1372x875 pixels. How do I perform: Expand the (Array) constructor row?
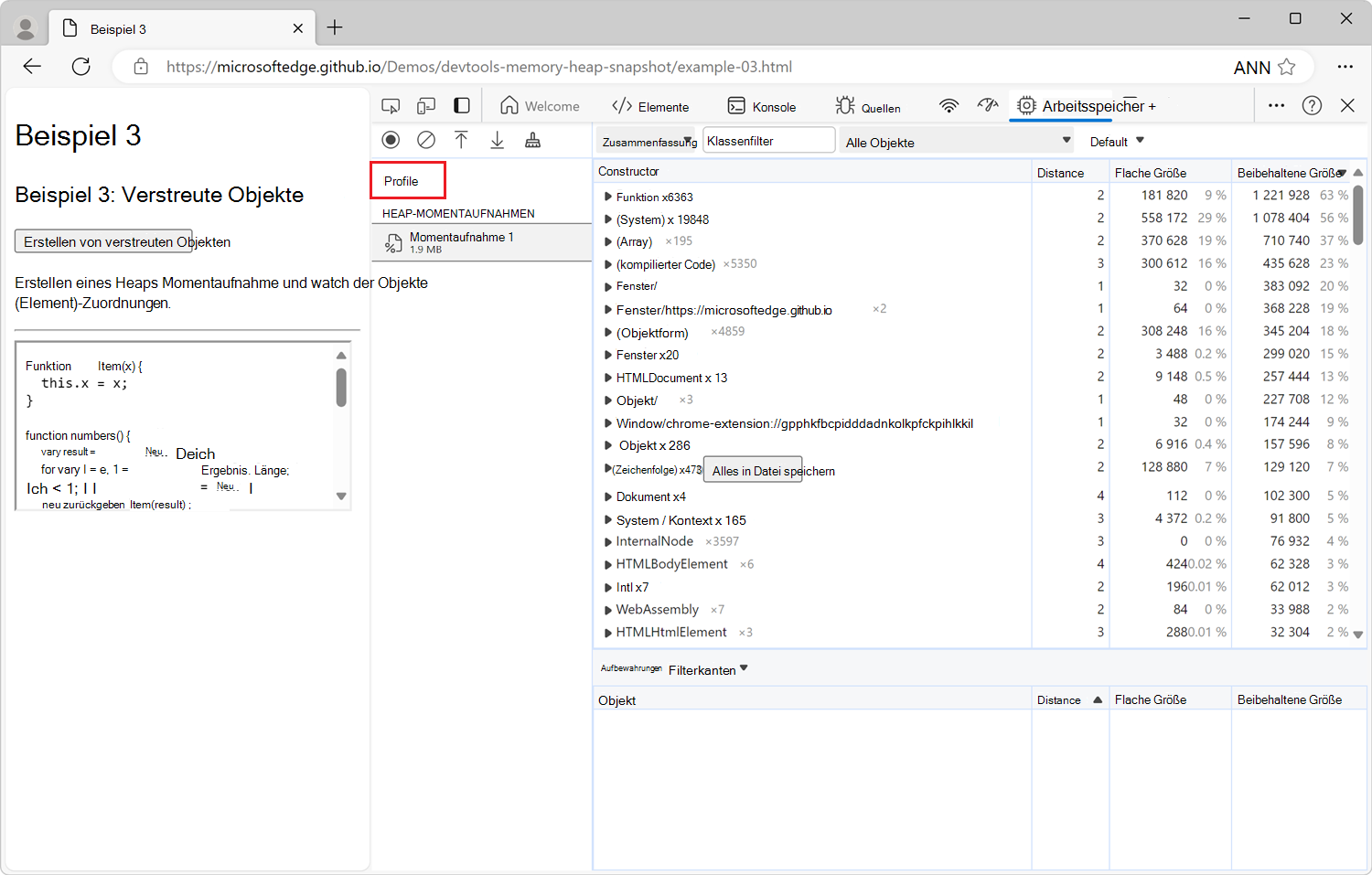pos(608,241)
